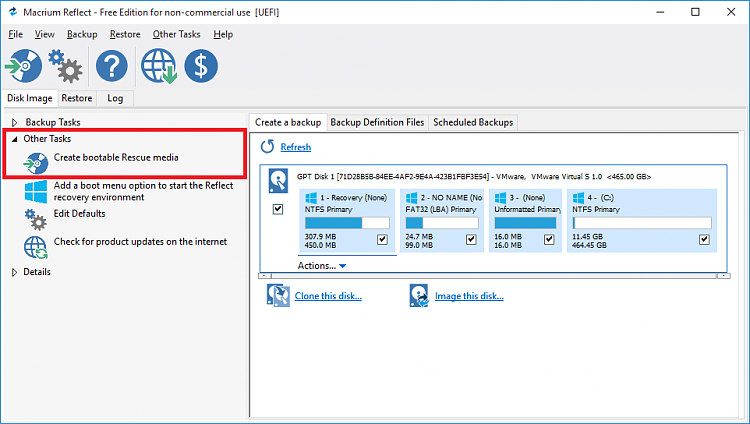750x424 pixels.
Task: Click the scrollbar left arrow under disk list
Action: click(265, 276)
